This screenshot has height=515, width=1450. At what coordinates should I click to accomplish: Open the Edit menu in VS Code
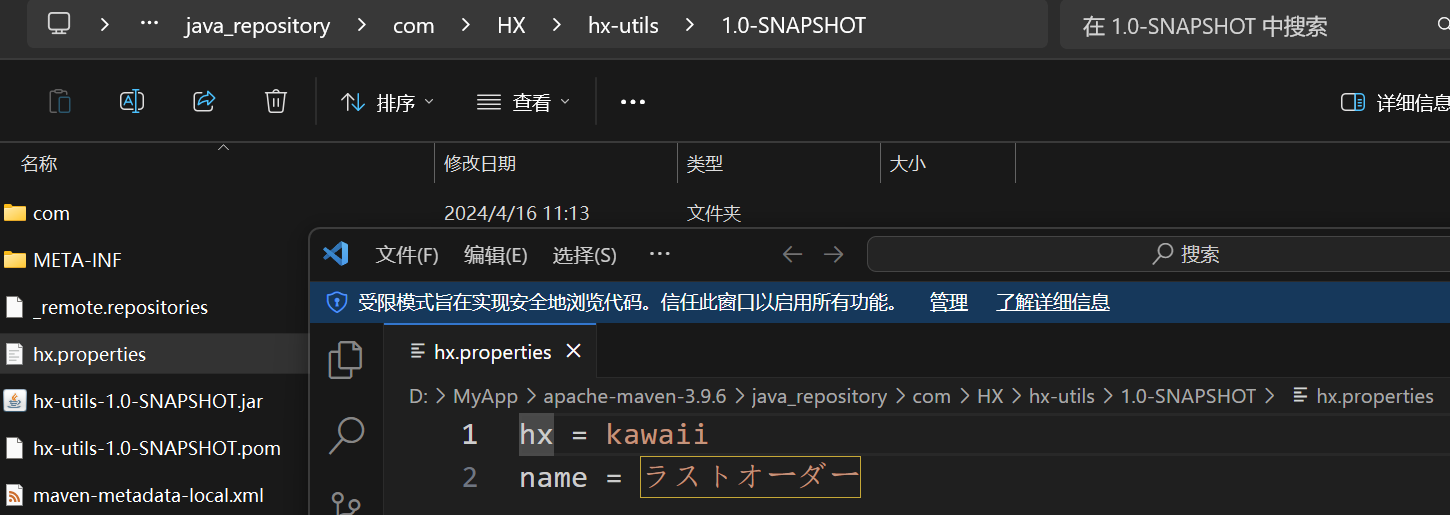coord(495,255)
